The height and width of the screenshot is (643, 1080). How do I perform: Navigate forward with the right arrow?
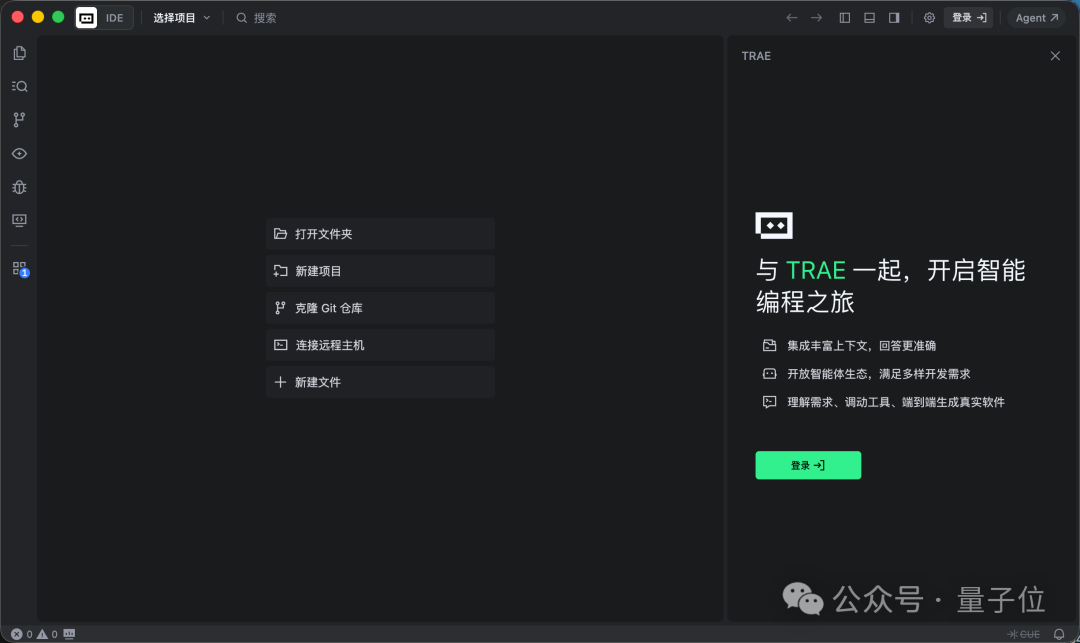click(x=817, y=18)
